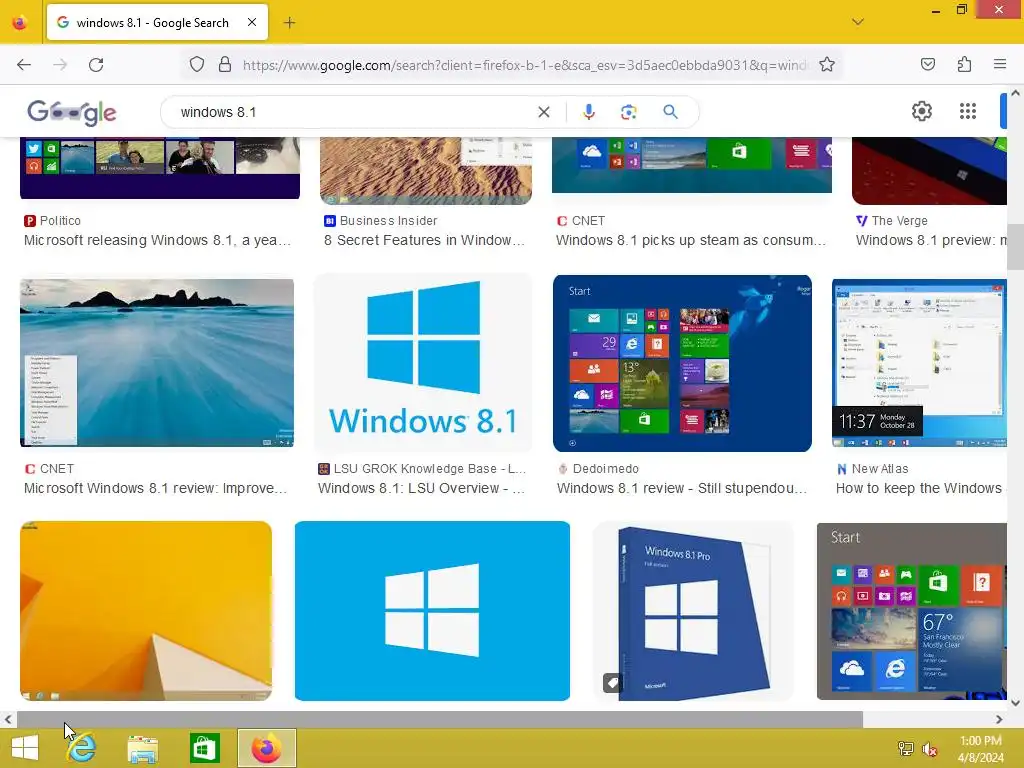Open the tracking protection shield icon

point(197,65)
